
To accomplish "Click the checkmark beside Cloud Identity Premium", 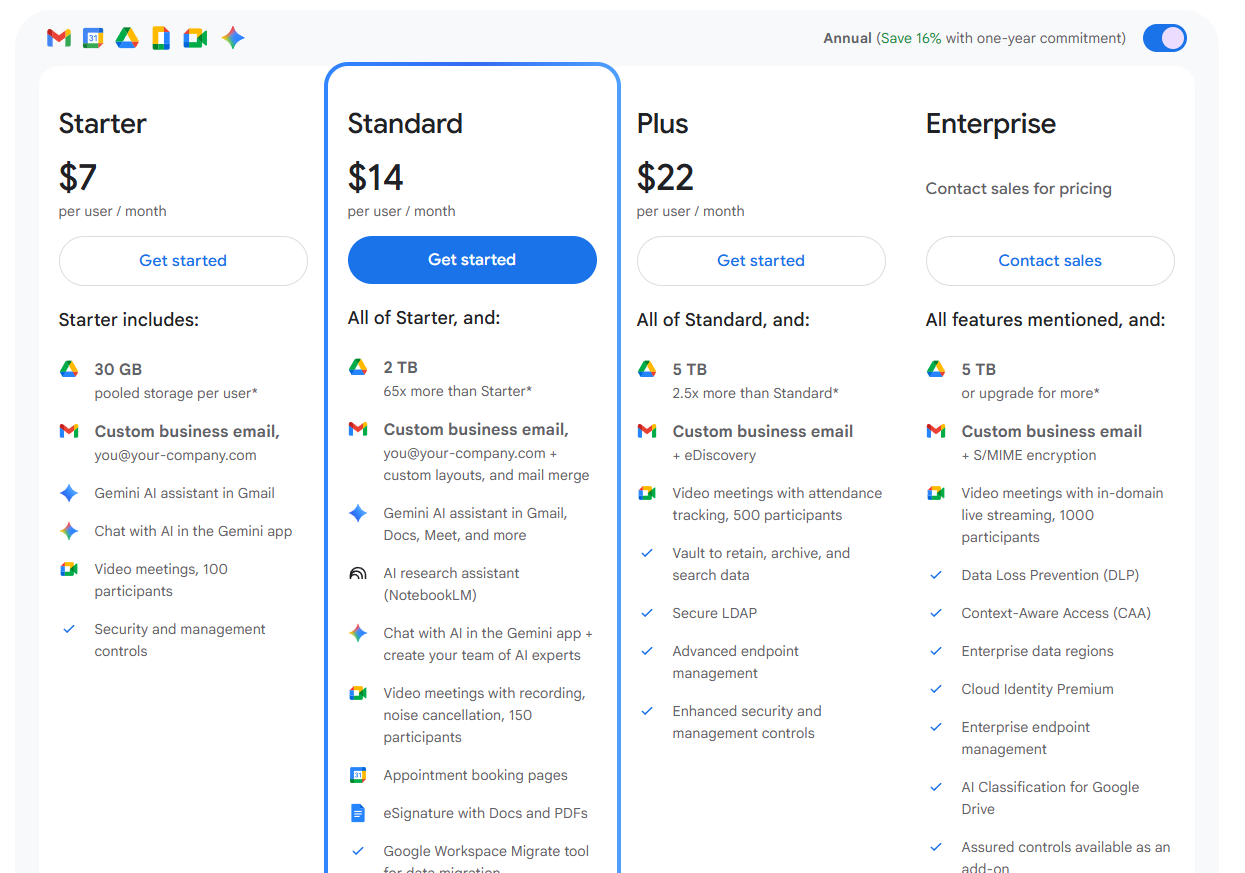I will [x=936, y=689].
